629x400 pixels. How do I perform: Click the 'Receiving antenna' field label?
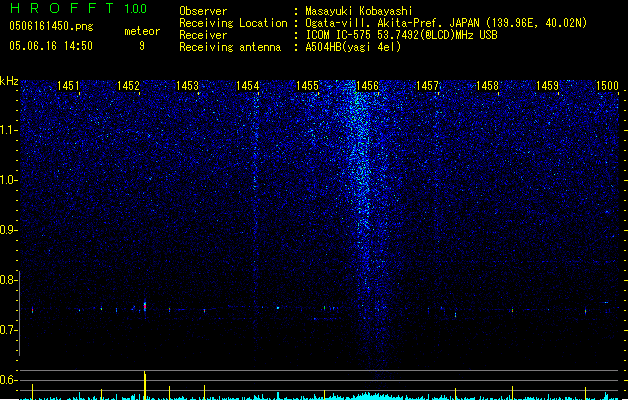230,47
